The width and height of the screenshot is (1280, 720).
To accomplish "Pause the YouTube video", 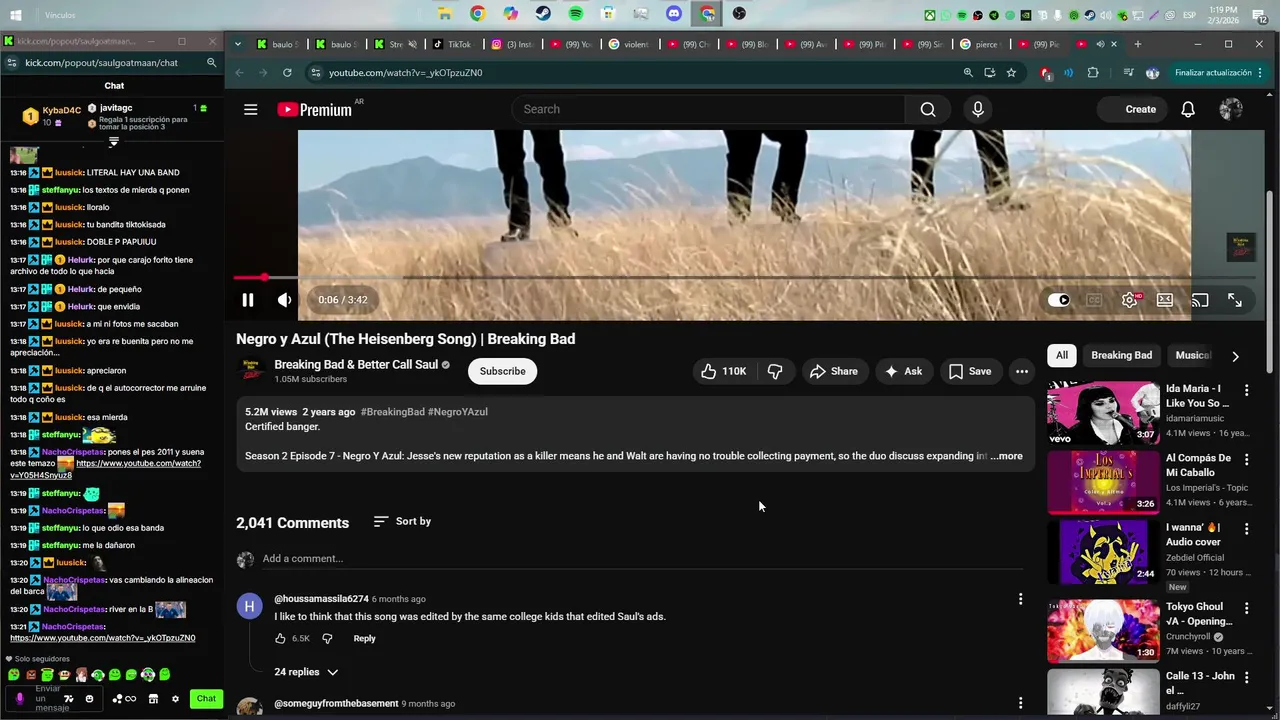I will 248,300.
